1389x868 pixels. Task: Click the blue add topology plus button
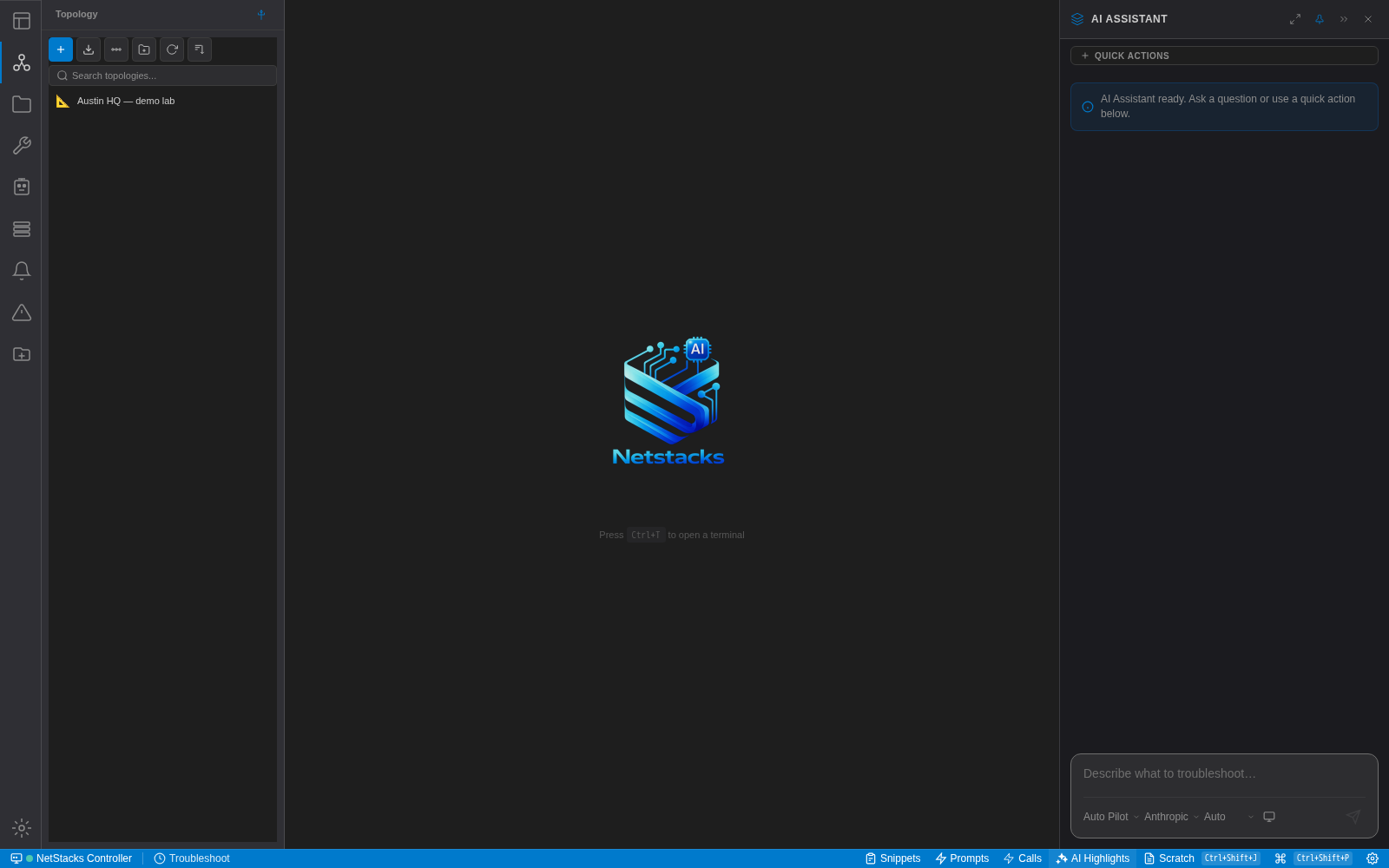coord(61,49)
